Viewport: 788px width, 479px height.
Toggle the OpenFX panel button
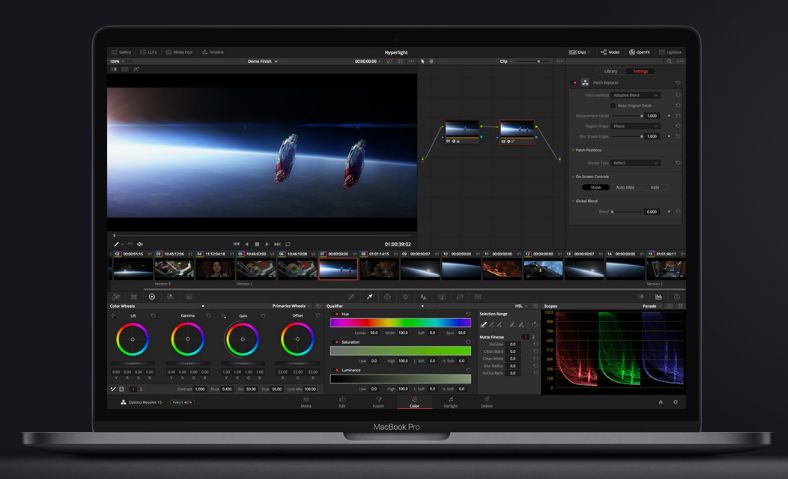click(x=640, y=52)
